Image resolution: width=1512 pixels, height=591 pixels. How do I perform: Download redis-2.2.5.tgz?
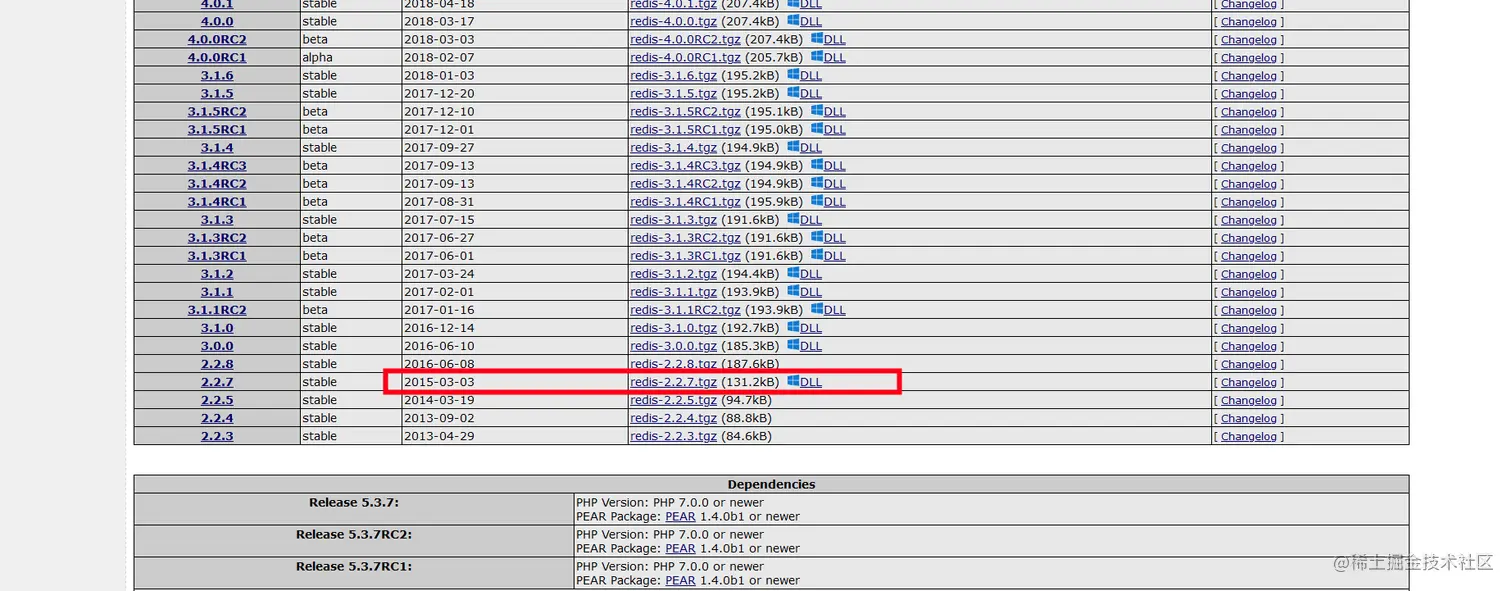click(x=673, y=400)
